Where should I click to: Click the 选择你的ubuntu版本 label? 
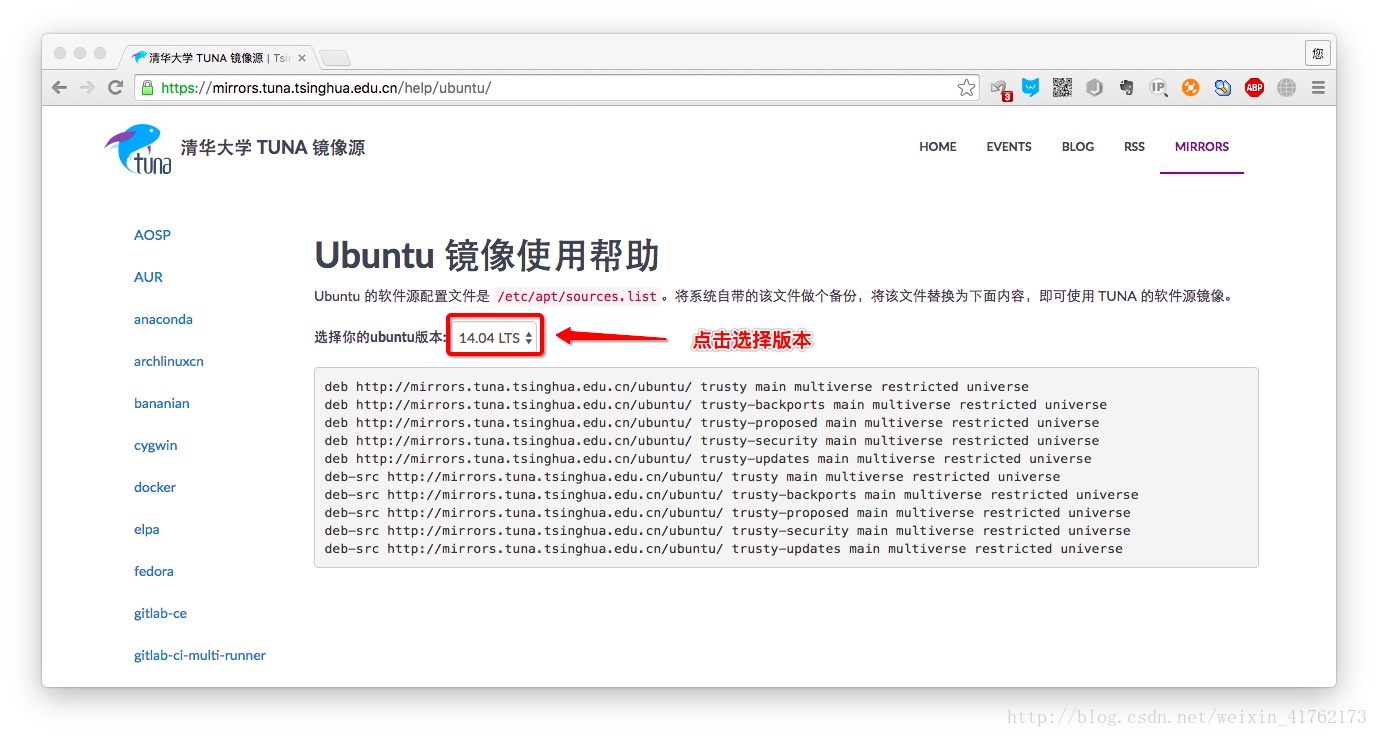[382, 337]
